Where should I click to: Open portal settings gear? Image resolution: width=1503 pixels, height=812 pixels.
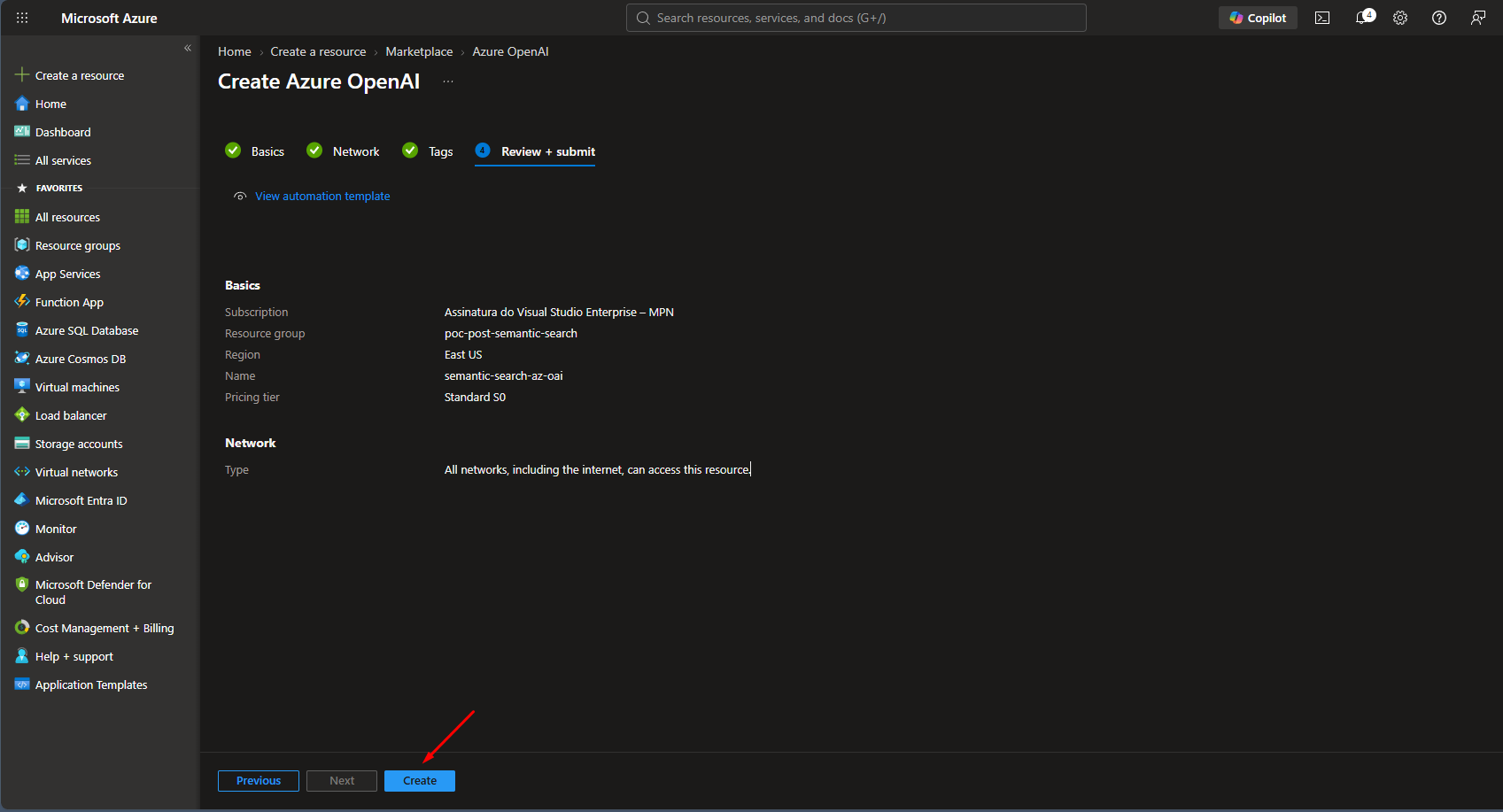[x=1400, y=18]
